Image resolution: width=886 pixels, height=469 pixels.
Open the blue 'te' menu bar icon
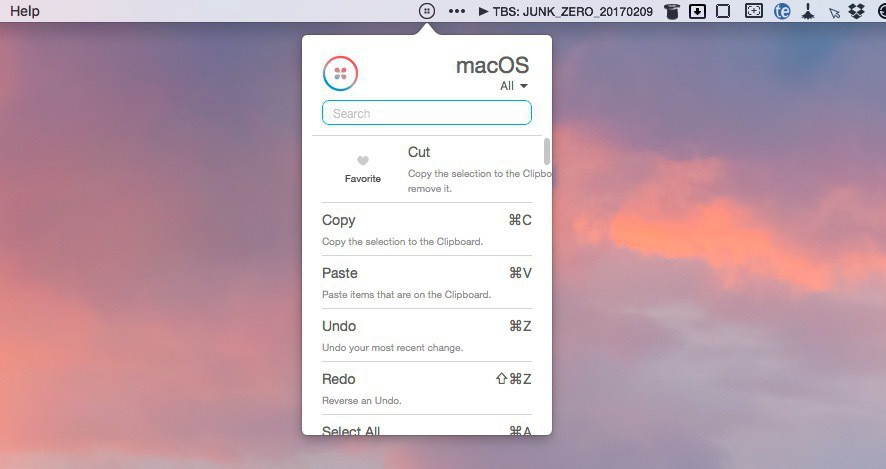point(782,11)
